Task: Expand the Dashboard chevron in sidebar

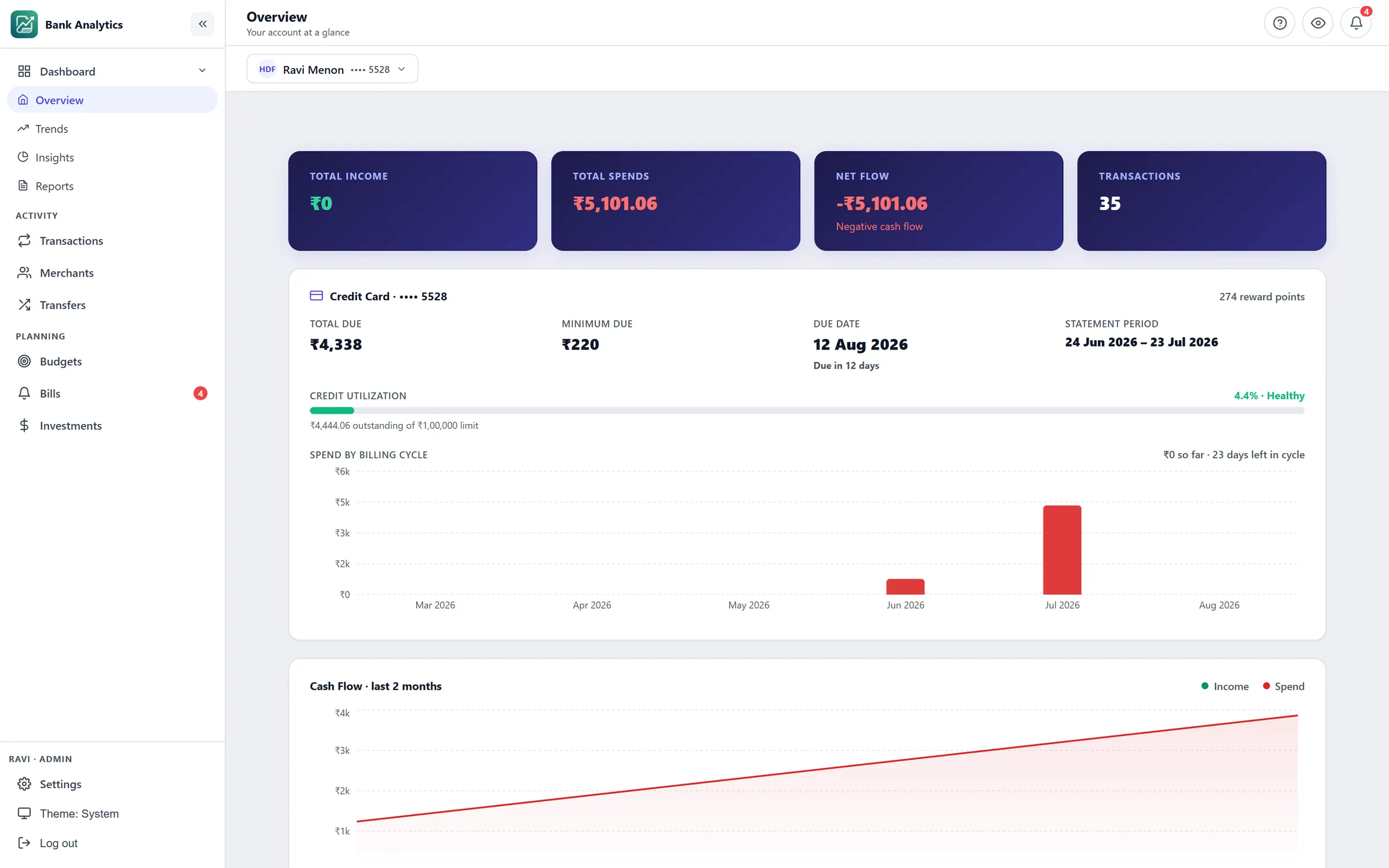Action: click(x=202, y=71)
